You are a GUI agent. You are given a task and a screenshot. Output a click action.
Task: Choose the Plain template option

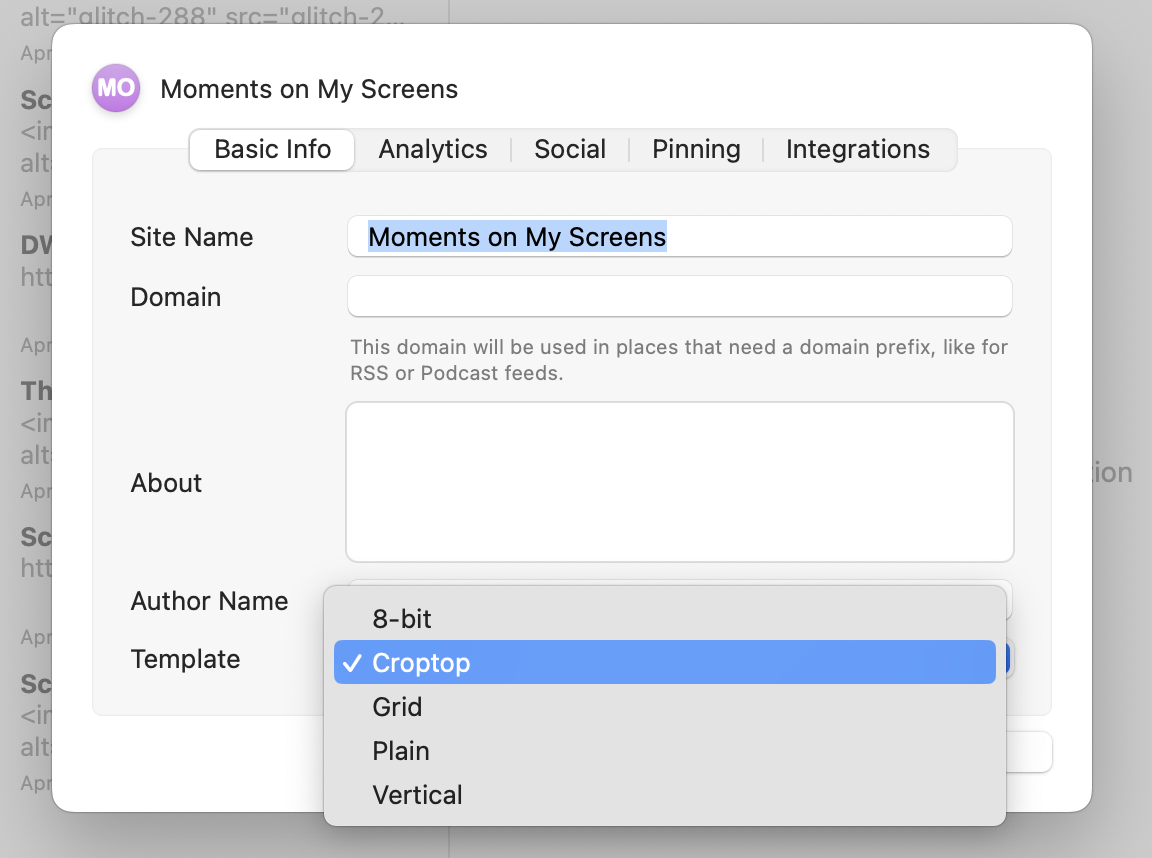tap(401, 751)
